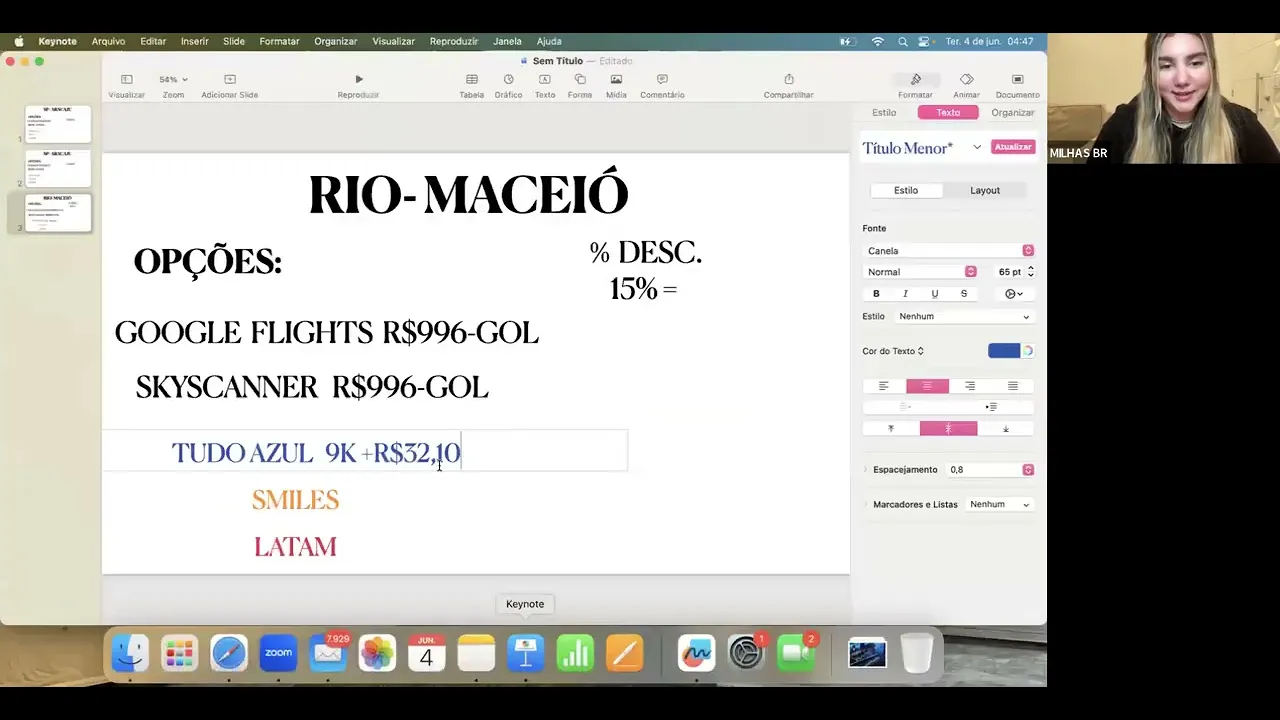1280x720 pixels.
Task: Open Numbers app from the Dock
Action: (x=575, y=654)
